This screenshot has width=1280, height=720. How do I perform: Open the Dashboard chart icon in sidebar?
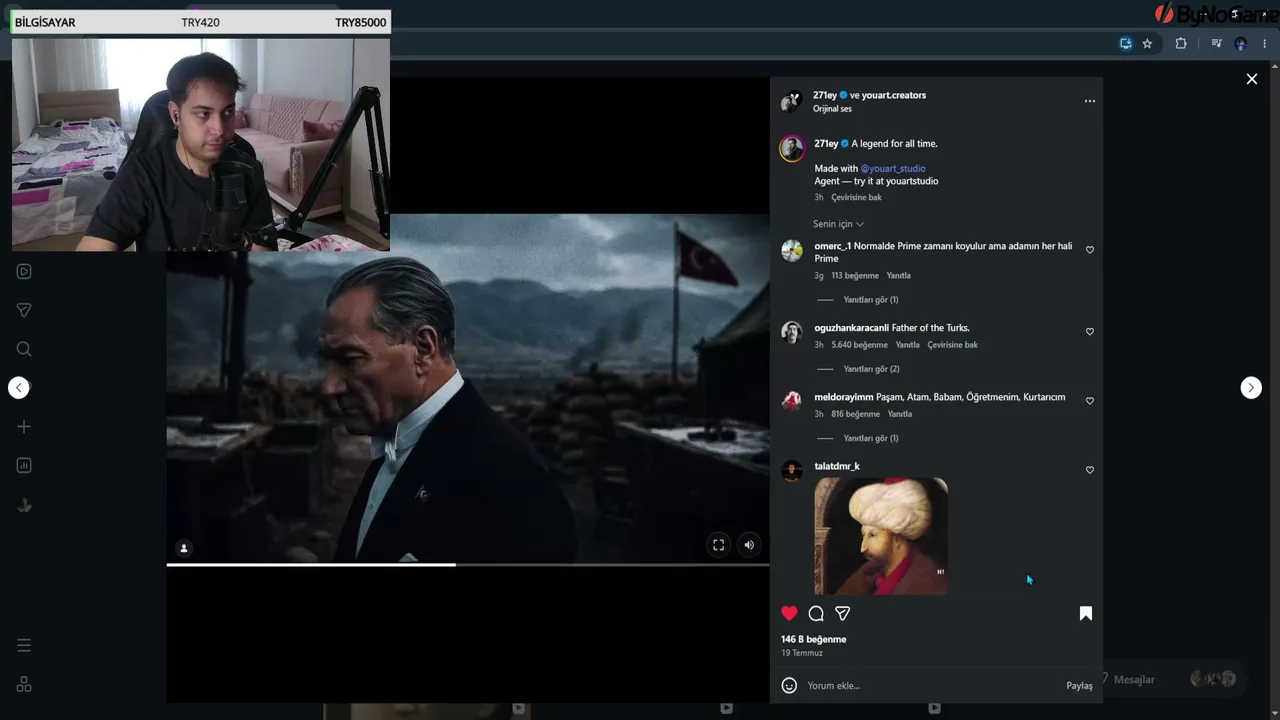24,466
